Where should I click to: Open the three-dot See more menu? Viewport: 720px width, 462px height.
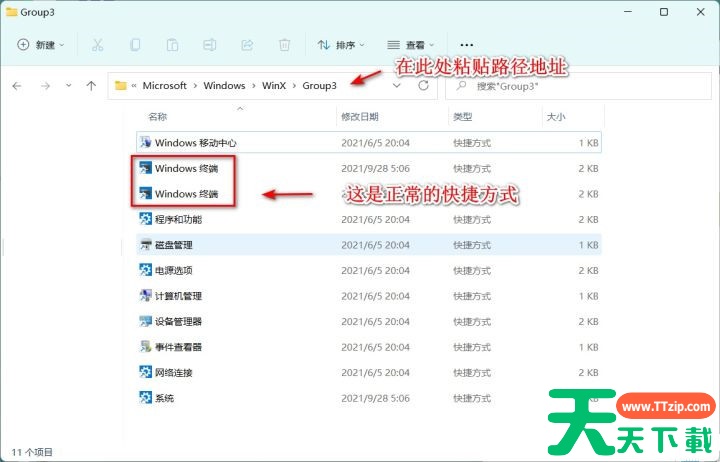point(467,45)
